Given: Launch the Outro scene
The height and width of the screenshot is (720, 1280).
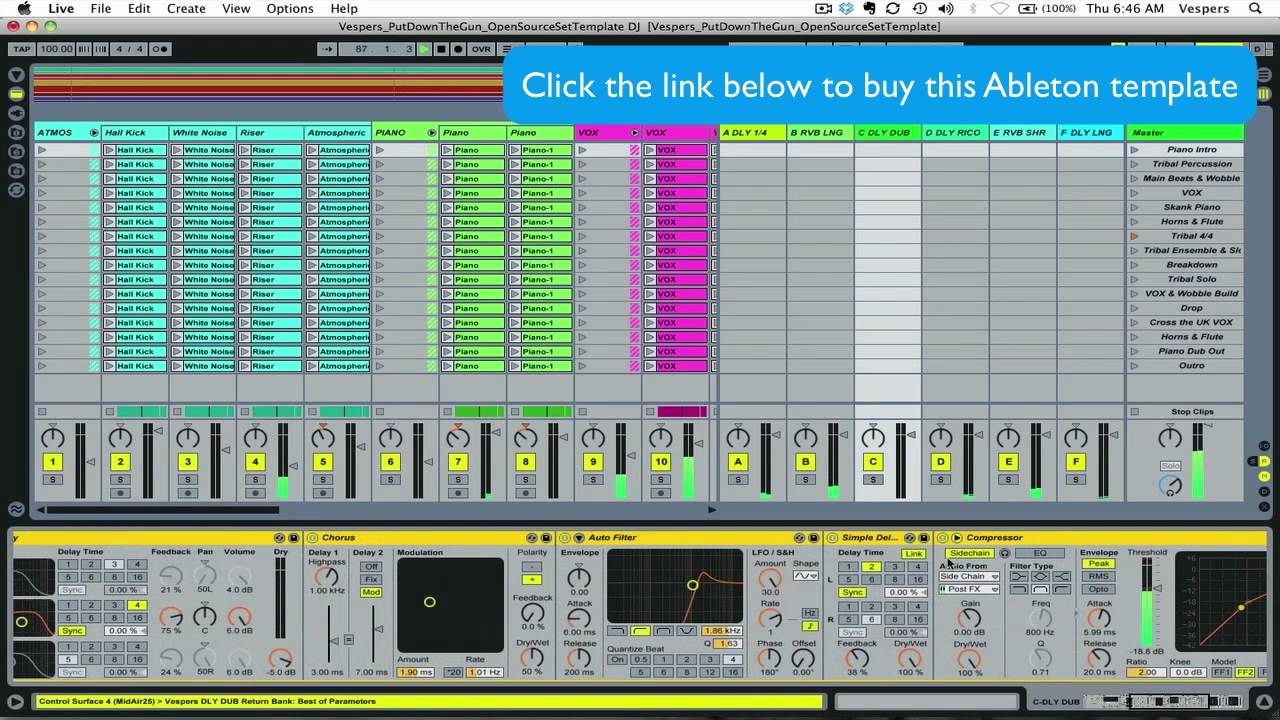Looking at the screenshot, I should point(1135,366).
